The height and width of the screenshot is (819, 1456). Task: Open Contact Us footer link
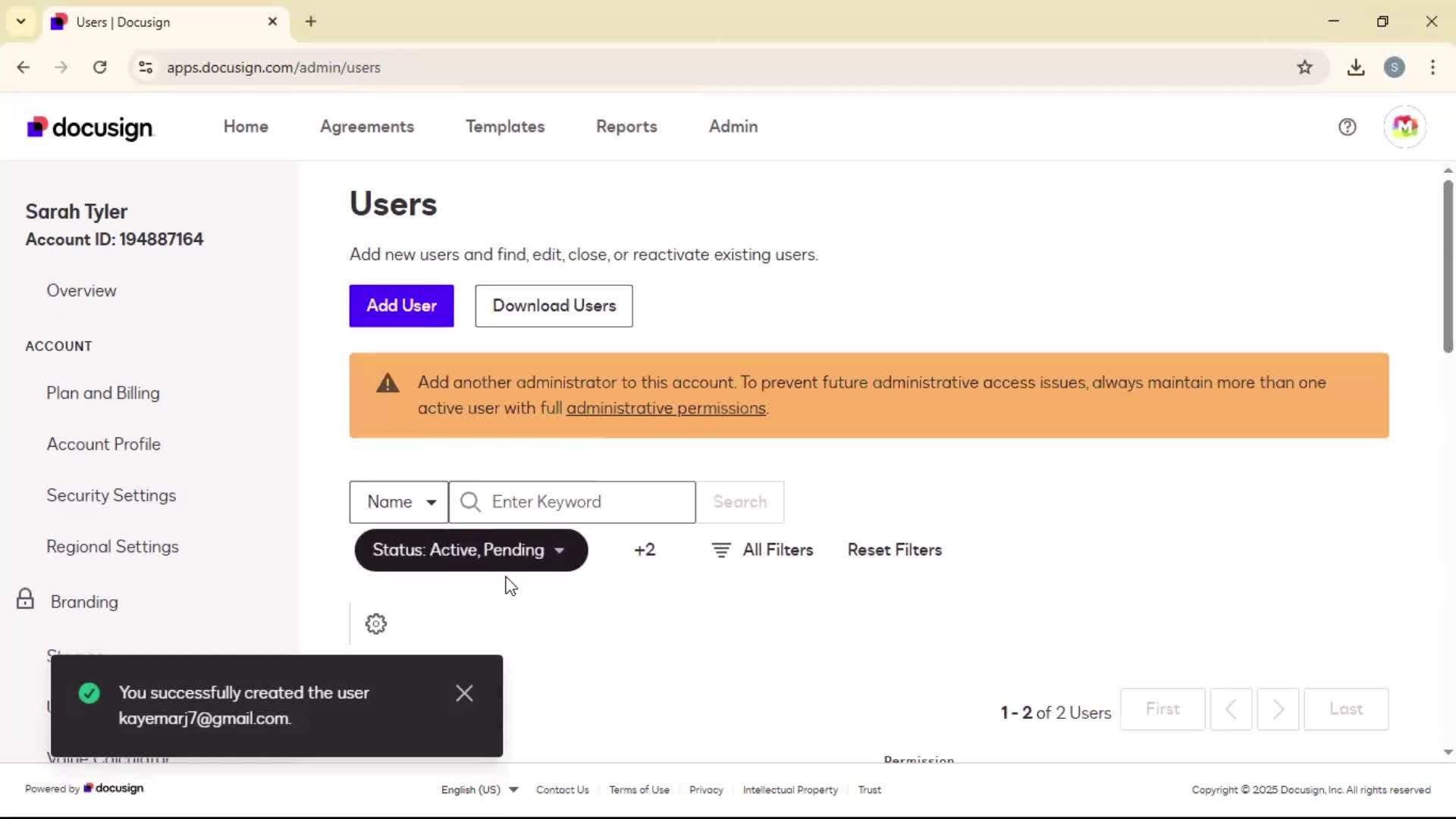click(563, 789)
